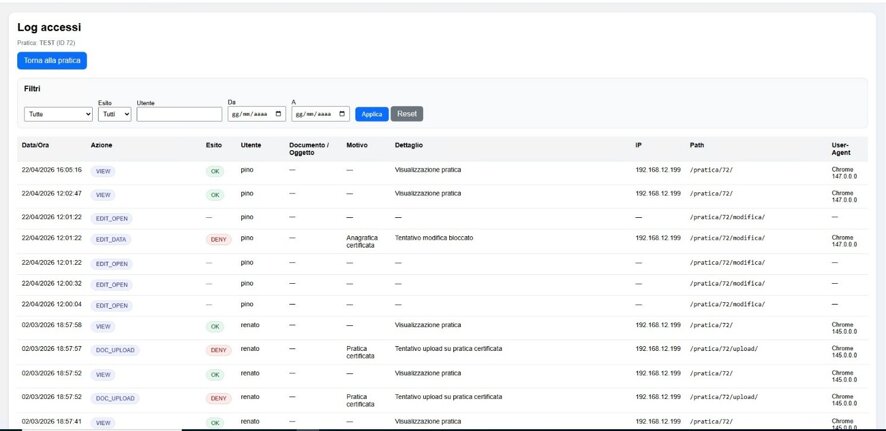Select Chrome 147.0.0.0 in 16:05:16 row
Image resolution: width=886 pixels, height=431 pixels.
[x=844, y=173]
